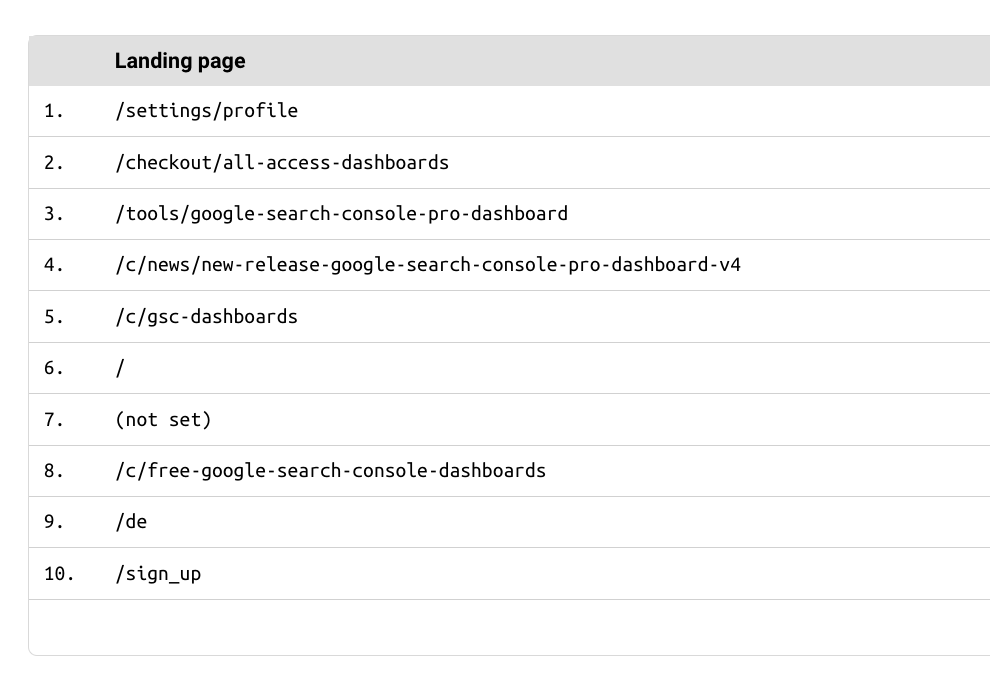
Task: Select the /de landing page
Action: (131, 522)
